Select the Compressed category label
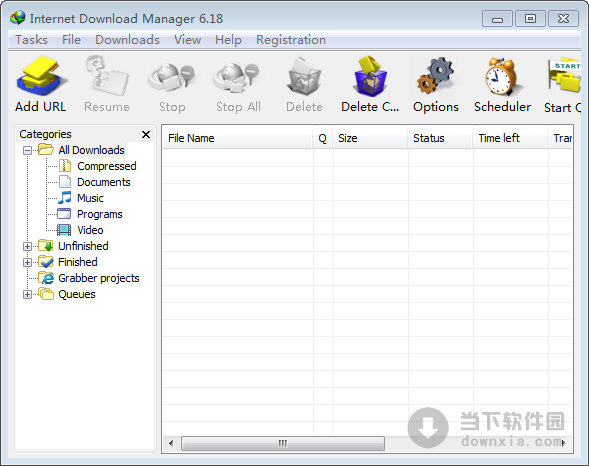The image size is (589, 466). click(x=107, y=166)
